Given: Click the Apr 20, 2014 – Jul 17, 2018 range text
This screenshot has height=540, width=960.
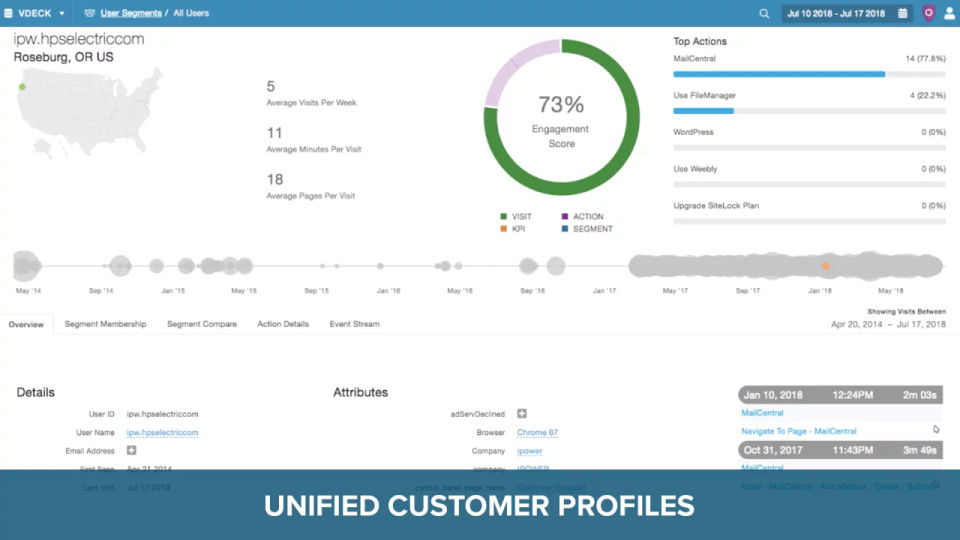Looking at the screenshot, I should (888, 324).
